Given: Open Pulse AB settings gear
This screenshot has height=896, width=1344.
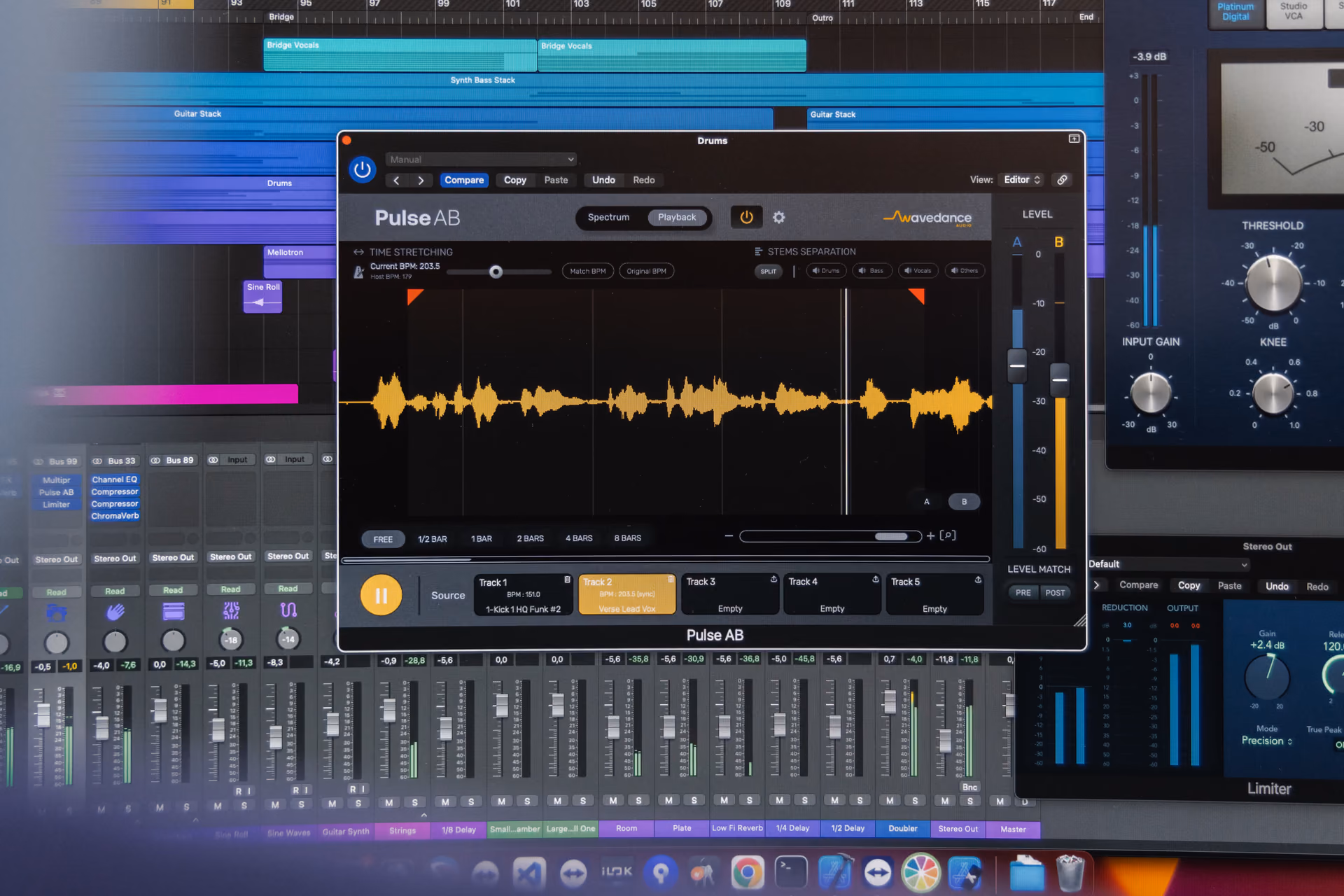Looking at the screenshot, I should tap(778, 218).
